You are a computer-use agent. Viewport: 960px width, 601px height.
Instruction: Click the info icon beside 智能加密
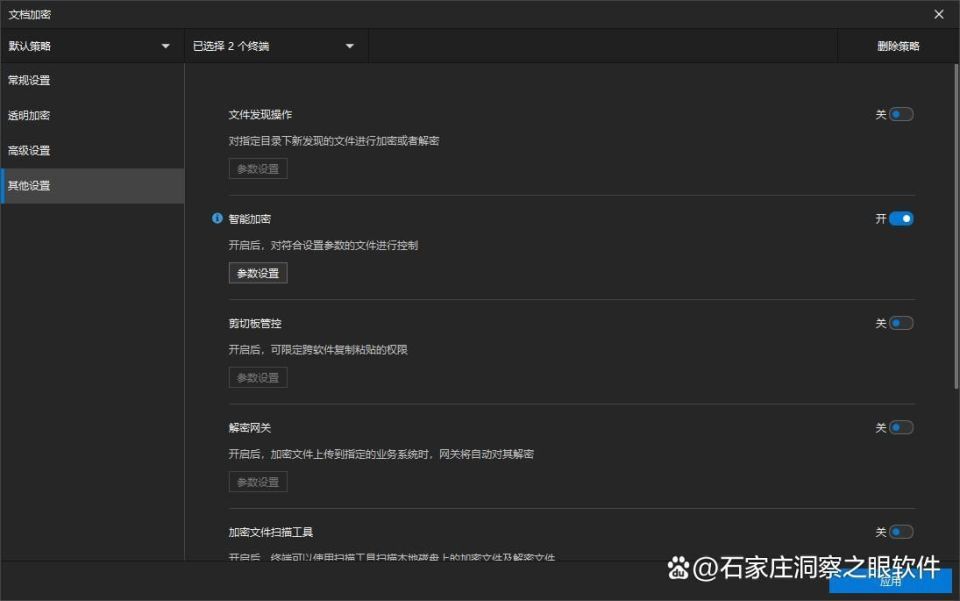(217, 218)
